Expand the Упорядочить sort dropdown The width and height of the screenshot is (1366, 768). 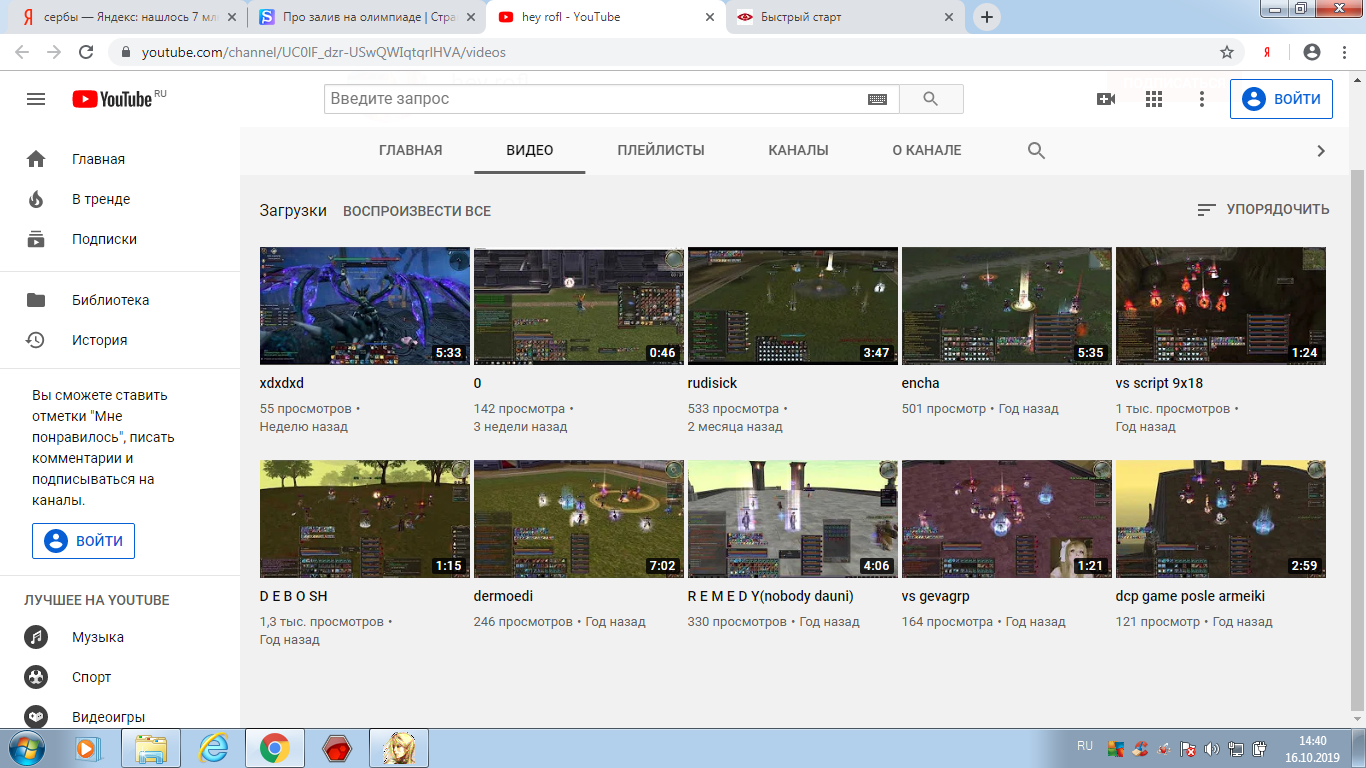click(x=1263, y=209)
